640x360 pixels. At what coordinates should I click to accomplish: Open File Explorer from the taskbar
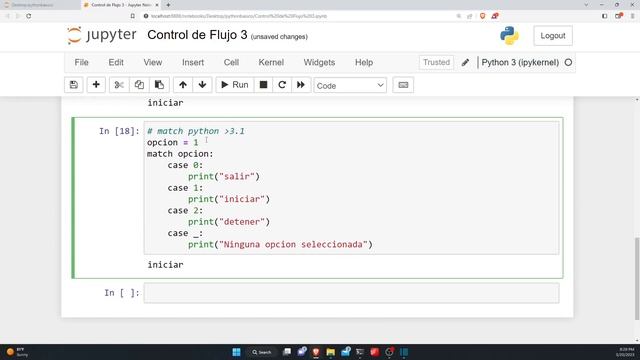tap(331, 352)
